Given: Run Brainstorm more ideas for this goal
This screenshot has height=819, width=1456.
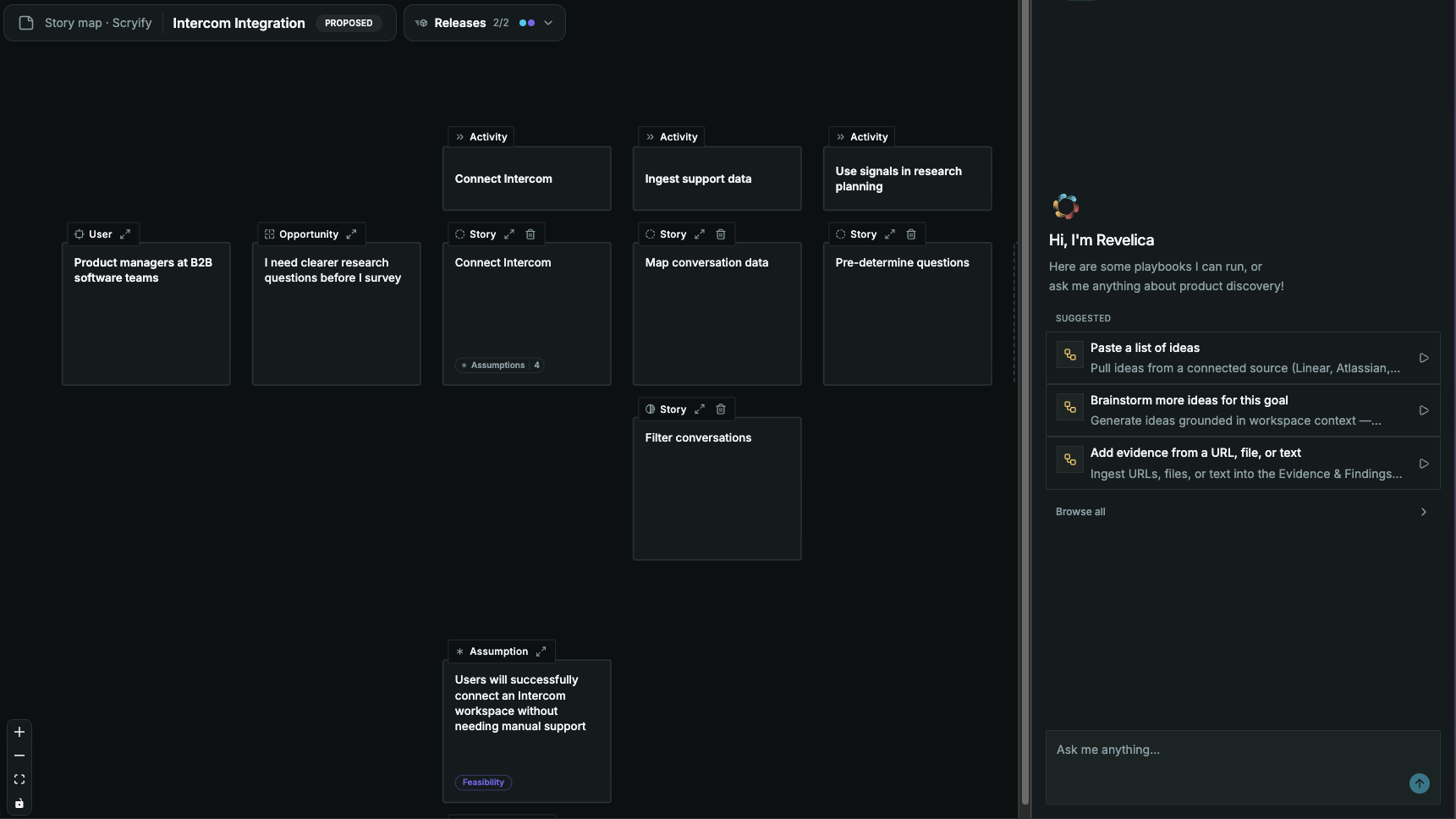Looking at the screenshot, I should click(x=1424, y=410).
